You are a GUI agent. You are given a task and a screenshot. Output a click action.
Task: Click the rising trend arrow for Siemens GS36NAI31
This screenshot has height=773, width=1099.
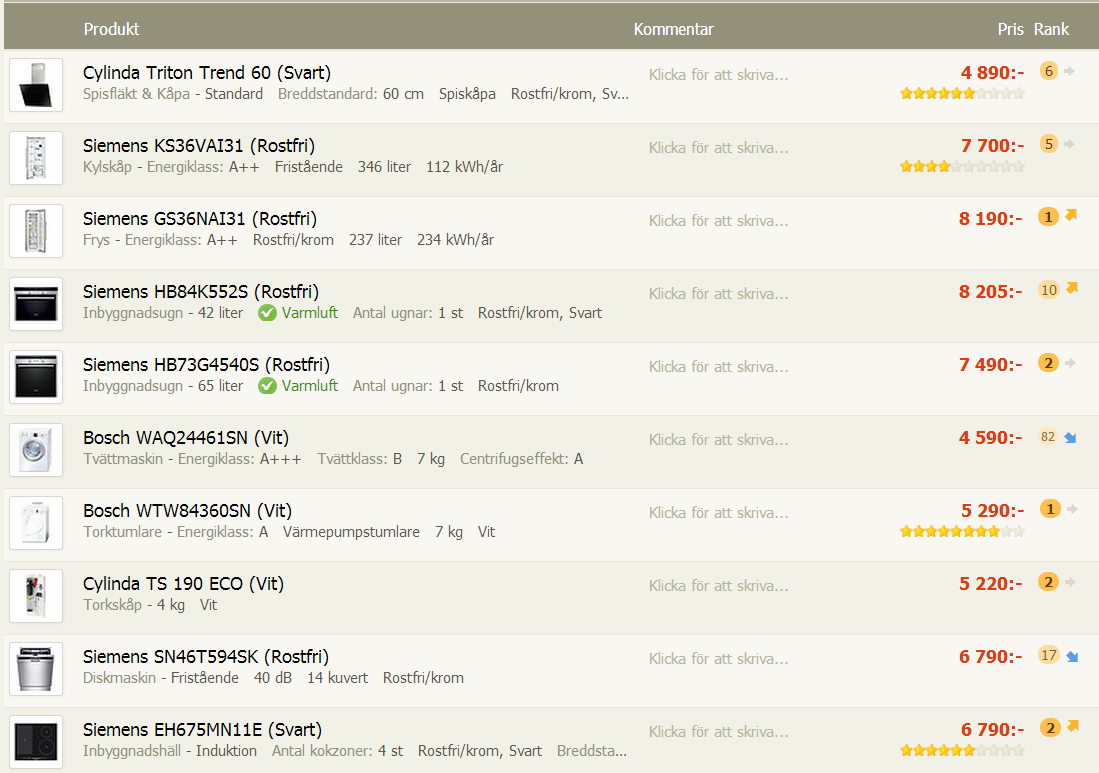tap(1071, 215)
